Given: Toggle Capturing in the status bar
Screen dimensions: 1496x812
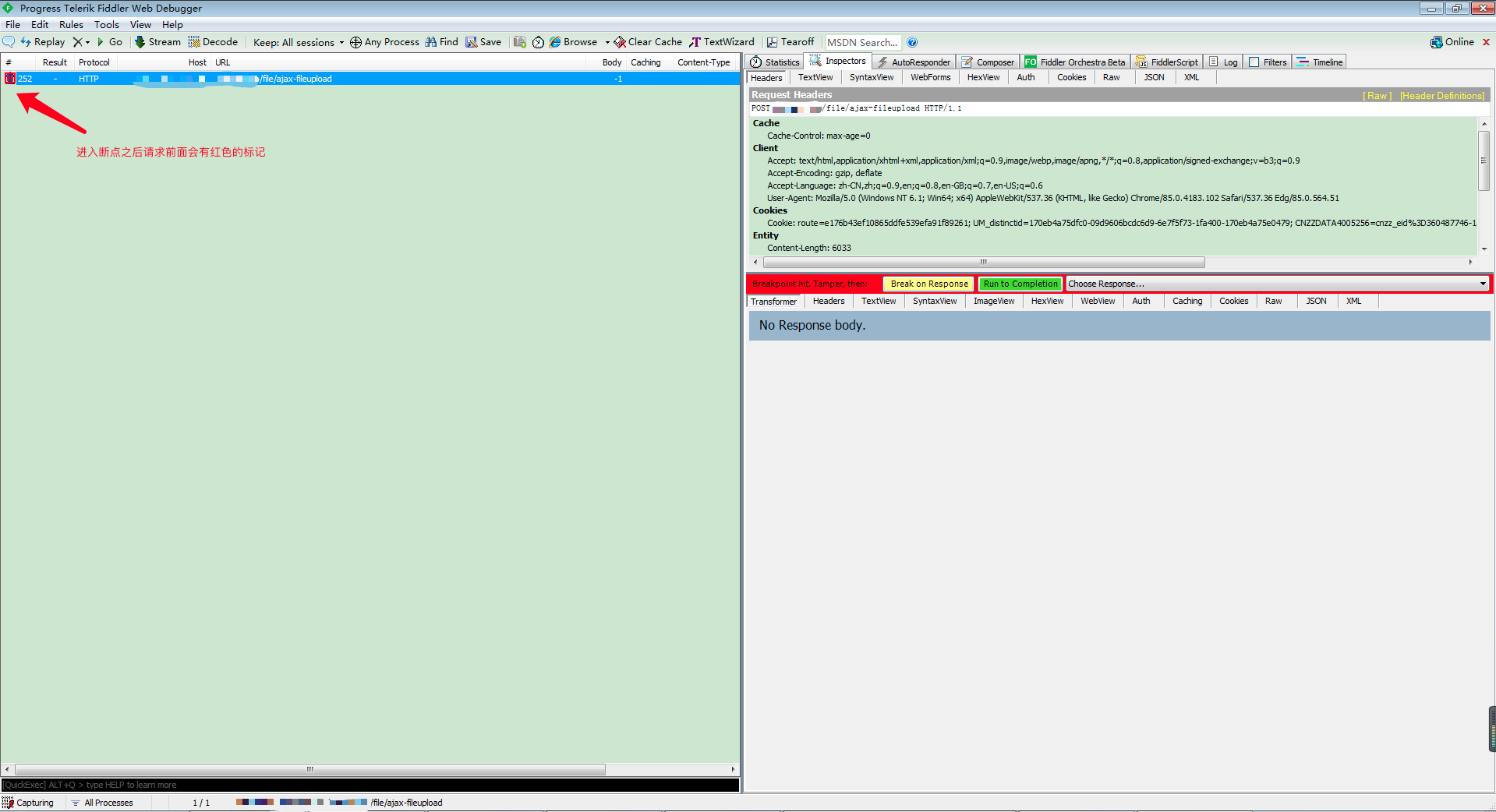Looking at the screenshot, I should pos(28,803).
